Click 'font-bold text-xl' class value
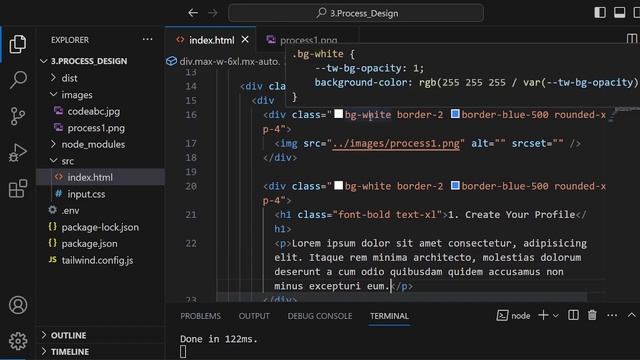The image size is (640, 360). [387, 215]
